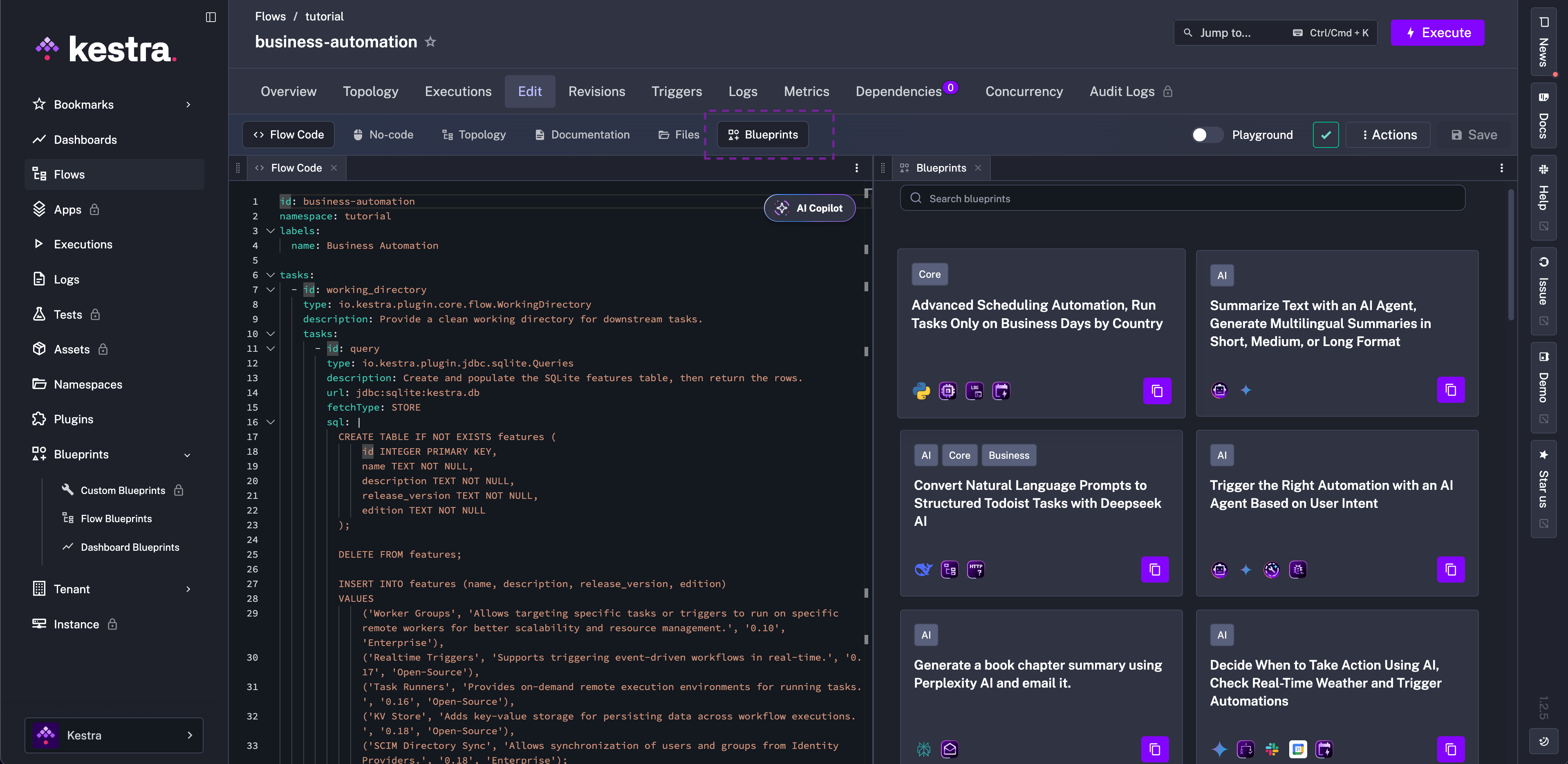Open the Tenant section chevron
This screenshot has height=764, width=1568.
pyautogui.click(x=188, y=589)
